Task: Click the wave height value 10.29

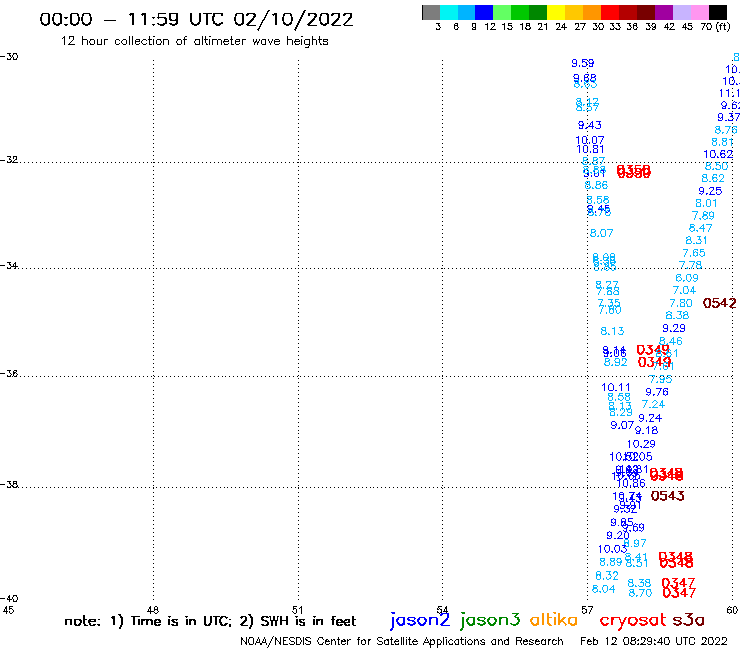Action: point(641,444)
